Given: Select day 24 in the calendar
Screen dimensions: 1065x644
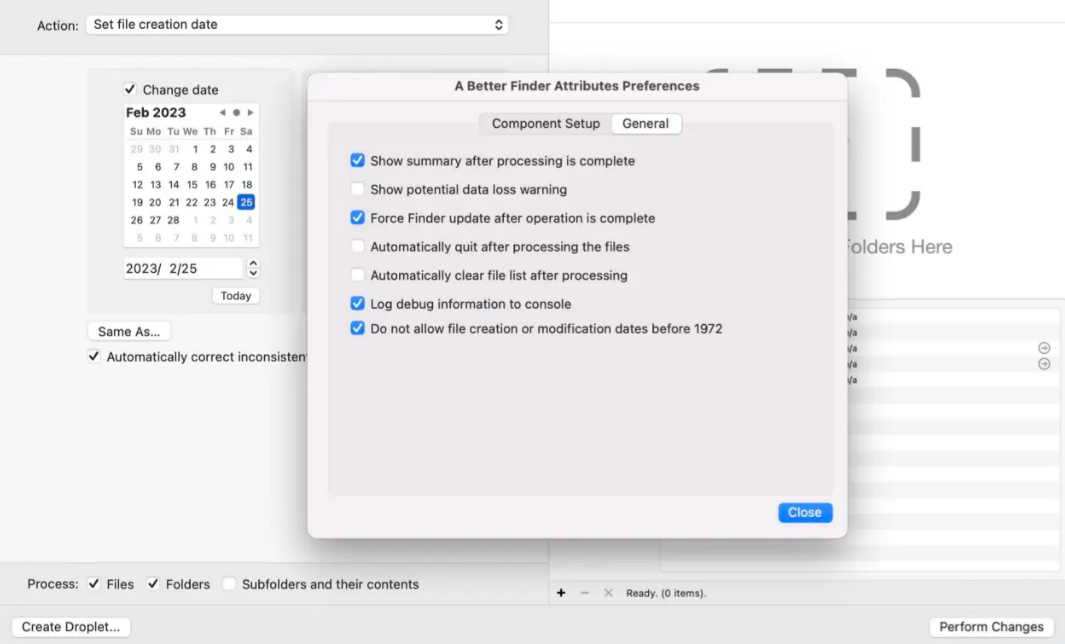Looking at the screenshot, I should tap(228, 202).
